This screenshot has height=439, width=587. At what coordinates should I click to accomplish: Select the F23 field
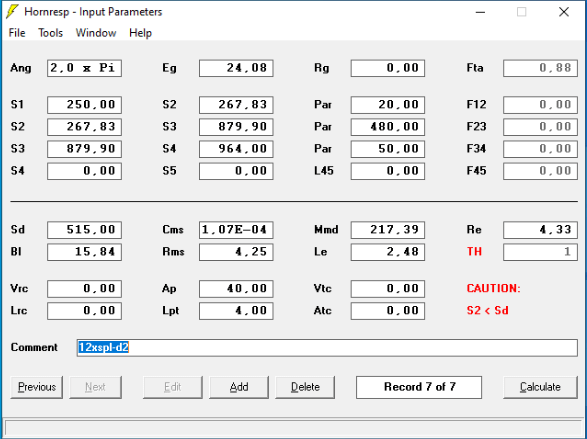pyautogui.click(x=540, y=126)
